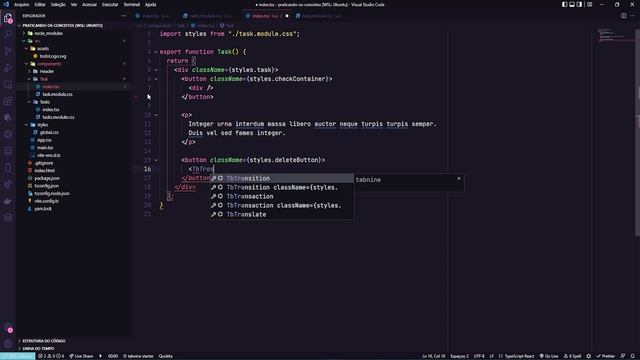Screen dimensions: 640x360
Task: Open Explorer panel more actions ellipsis
Action: pyautogui.click(x=124, y=16)
